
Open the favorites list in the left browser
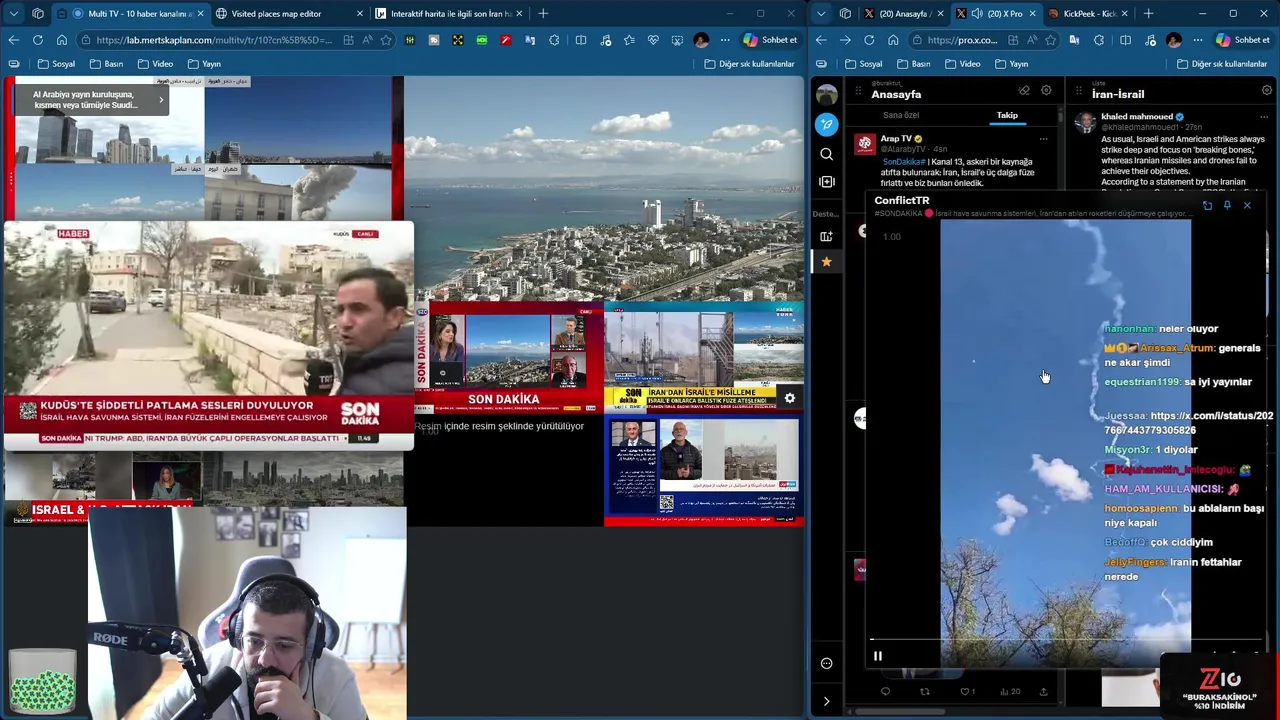pyautogui.click(x=628, y=40)
